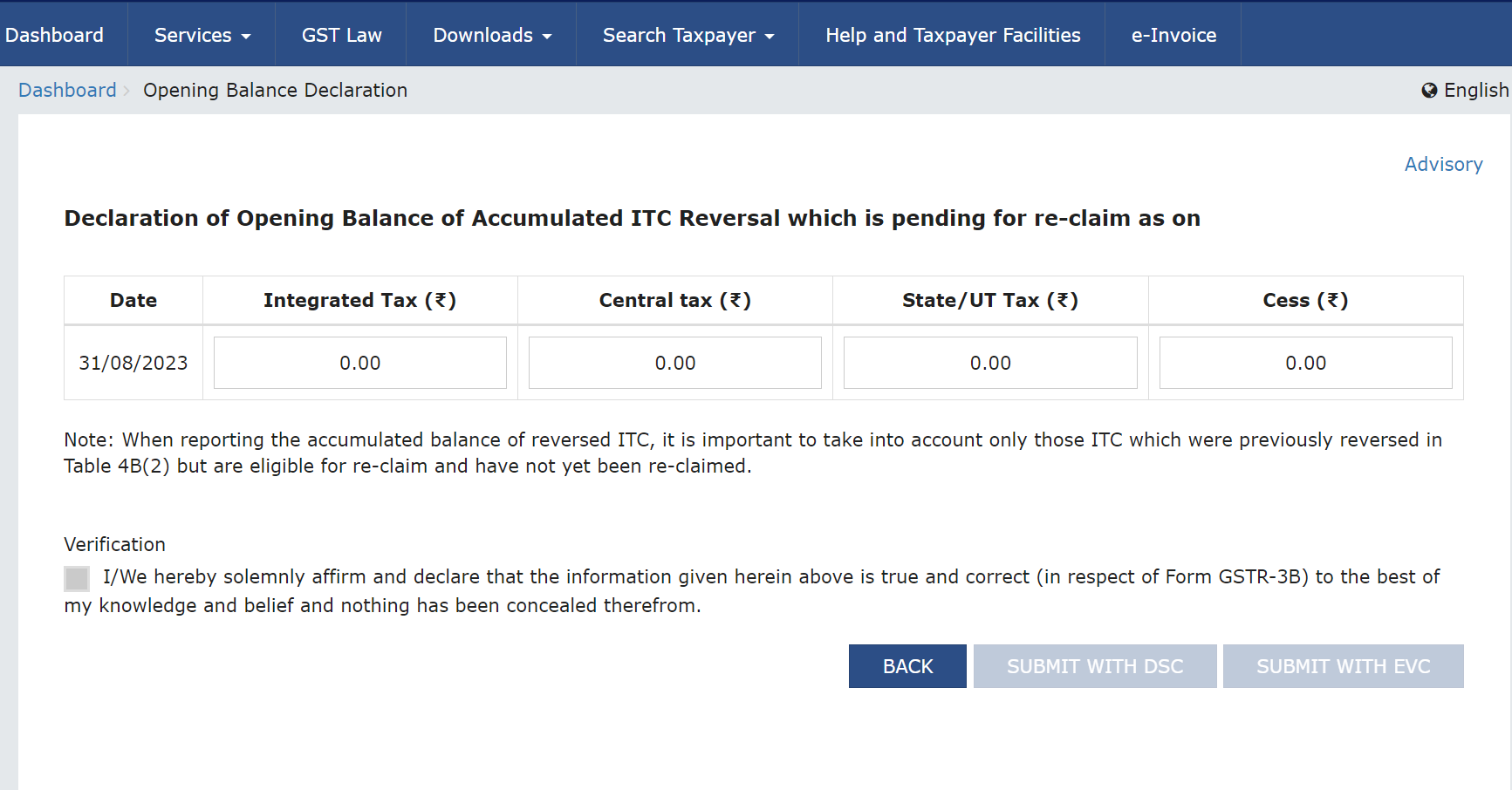
Task: Select the State/UT Tax amount field
Action: pos(989,363)
